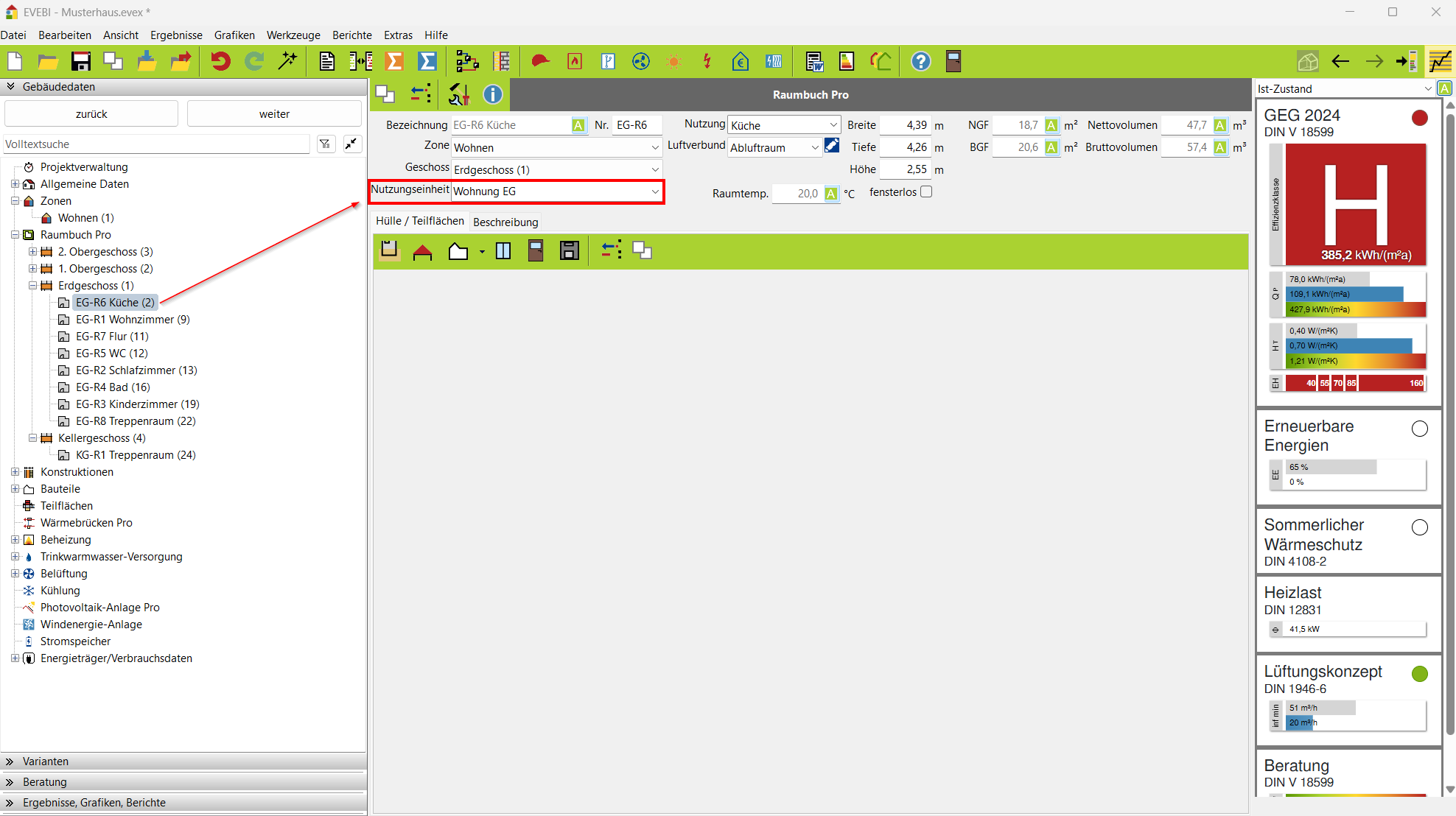The image size is (1456, 816).
Task: Switch to the Beschreibung tab
Action: (x=505, y=222)
